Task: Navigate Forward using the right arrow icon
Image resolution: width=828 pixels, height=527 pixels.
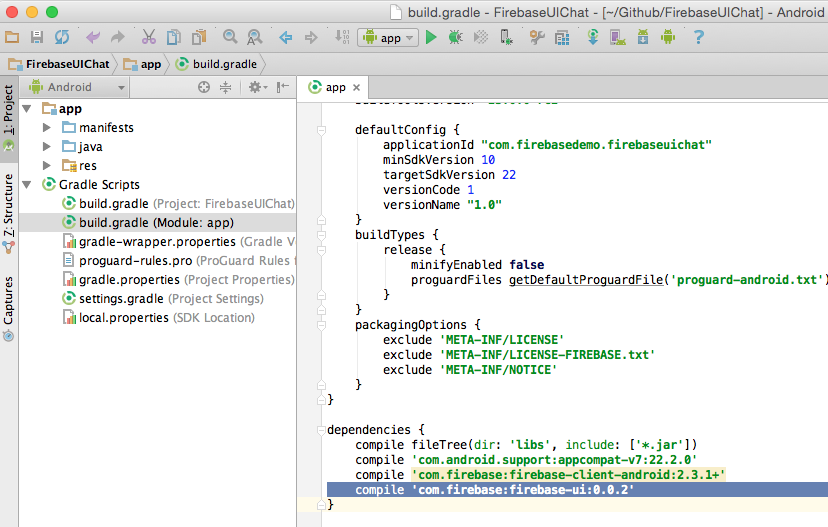Action: click(x=311, y=37)
